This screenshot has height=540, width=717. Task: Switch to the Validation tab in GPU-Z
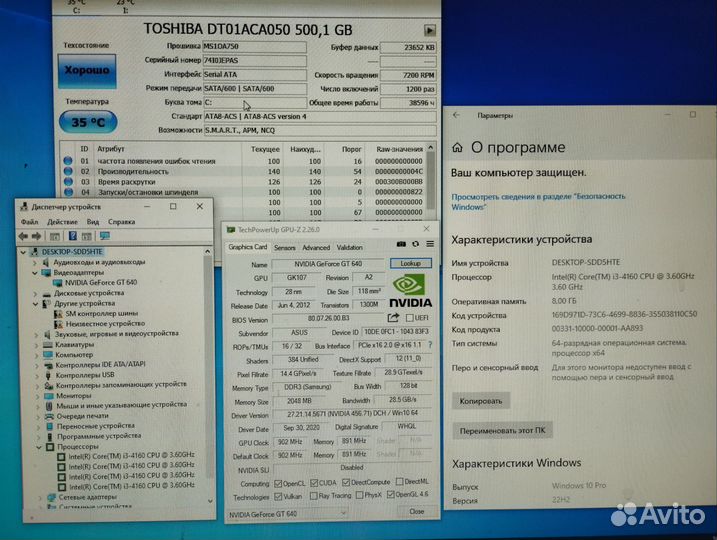pyautogui.click(x=349, y=247)
